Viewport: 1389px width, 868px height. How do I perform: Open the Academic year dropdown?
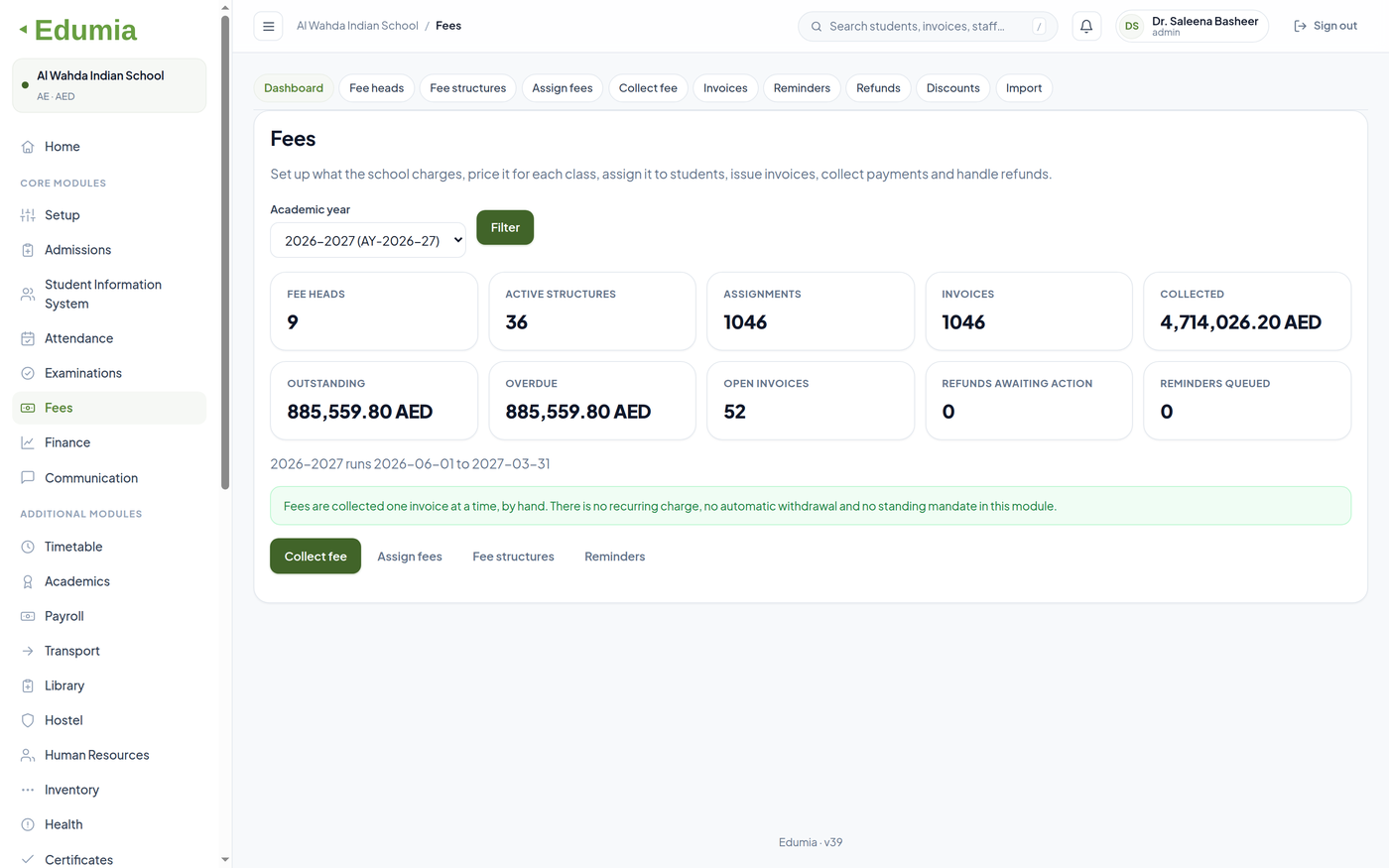368,240
